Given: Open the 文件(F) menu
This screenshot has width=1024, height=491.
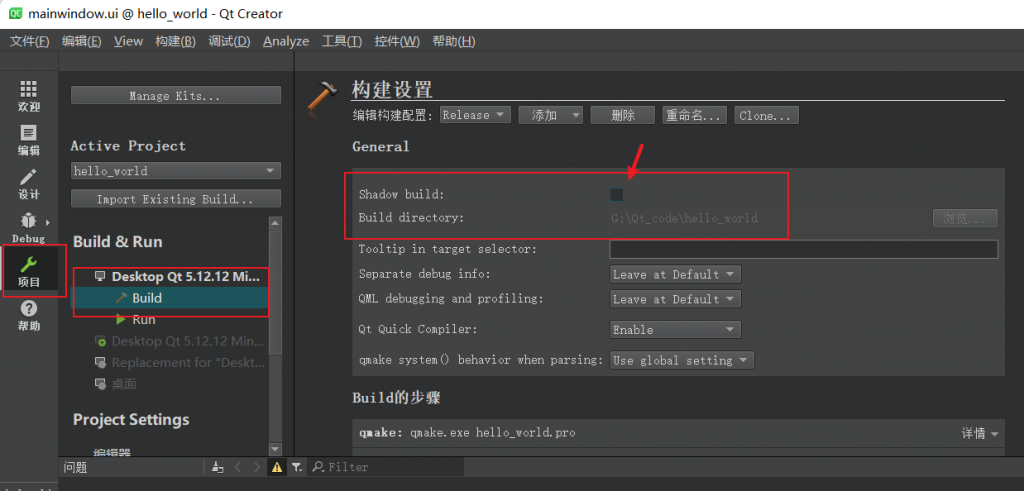Looking at the screenshot, I should 29,41.
